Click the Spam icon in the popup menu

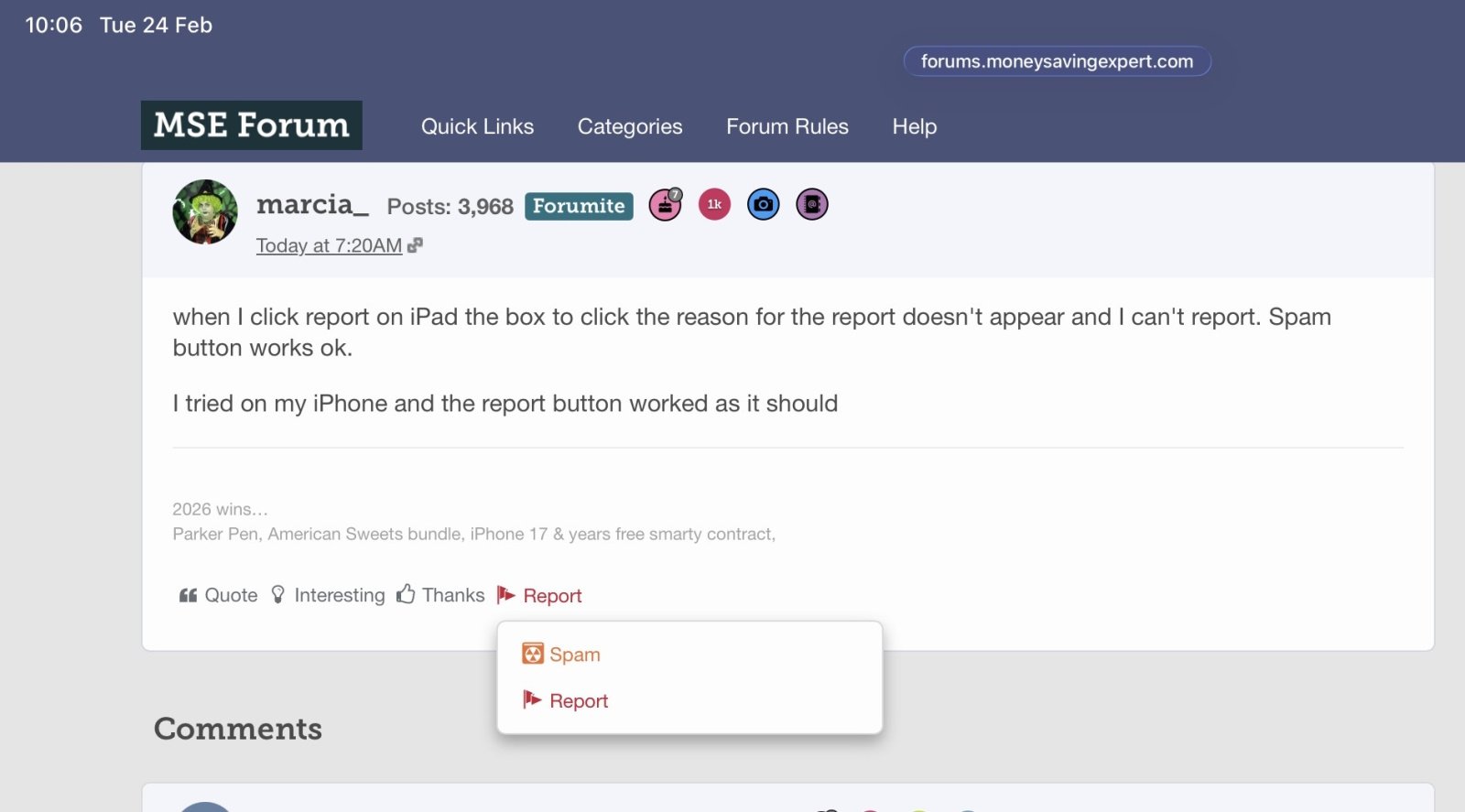[x=532, y=654]
